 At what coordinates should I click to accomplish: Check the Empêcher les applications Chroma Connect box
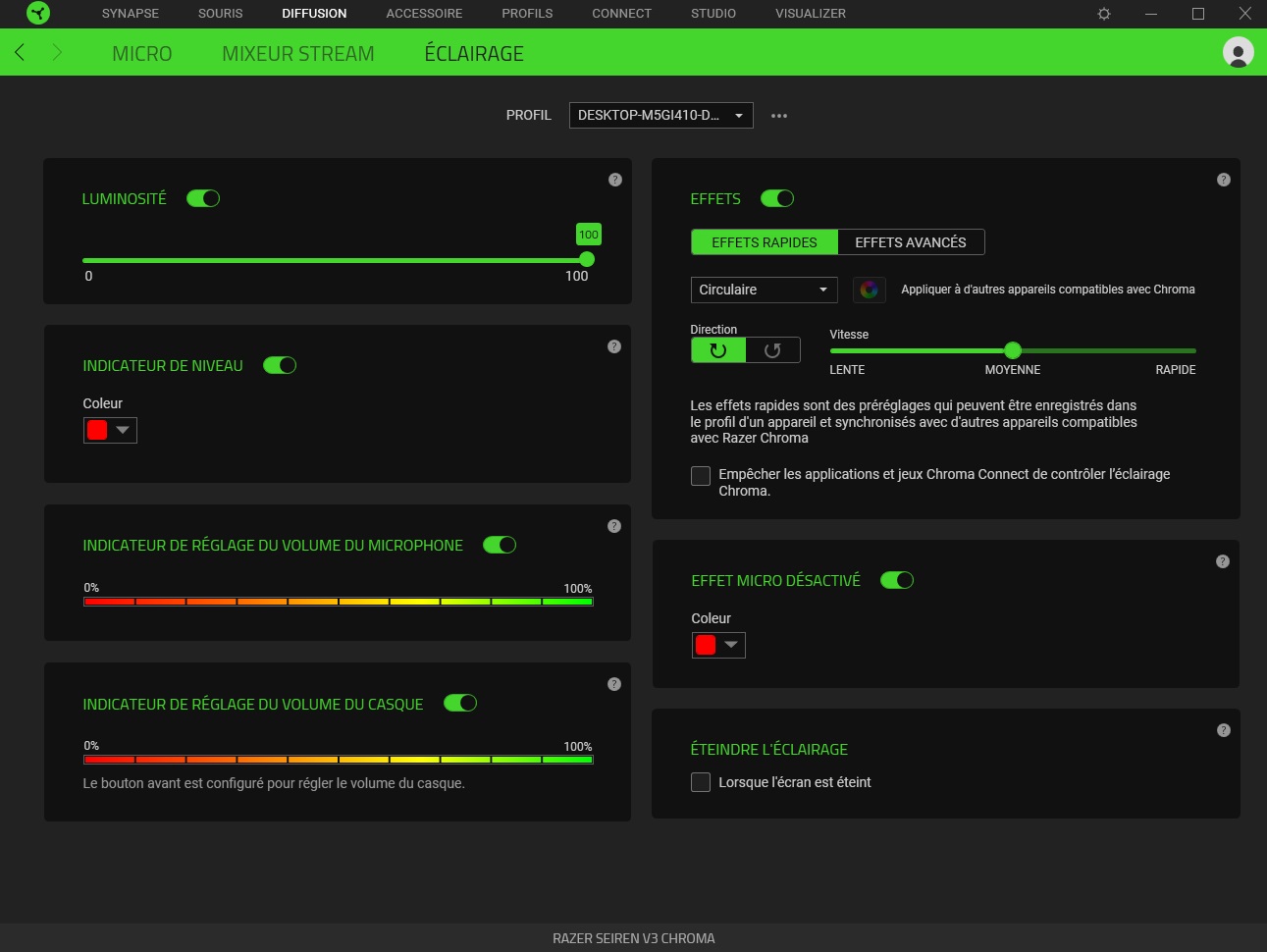pos(701,476)
